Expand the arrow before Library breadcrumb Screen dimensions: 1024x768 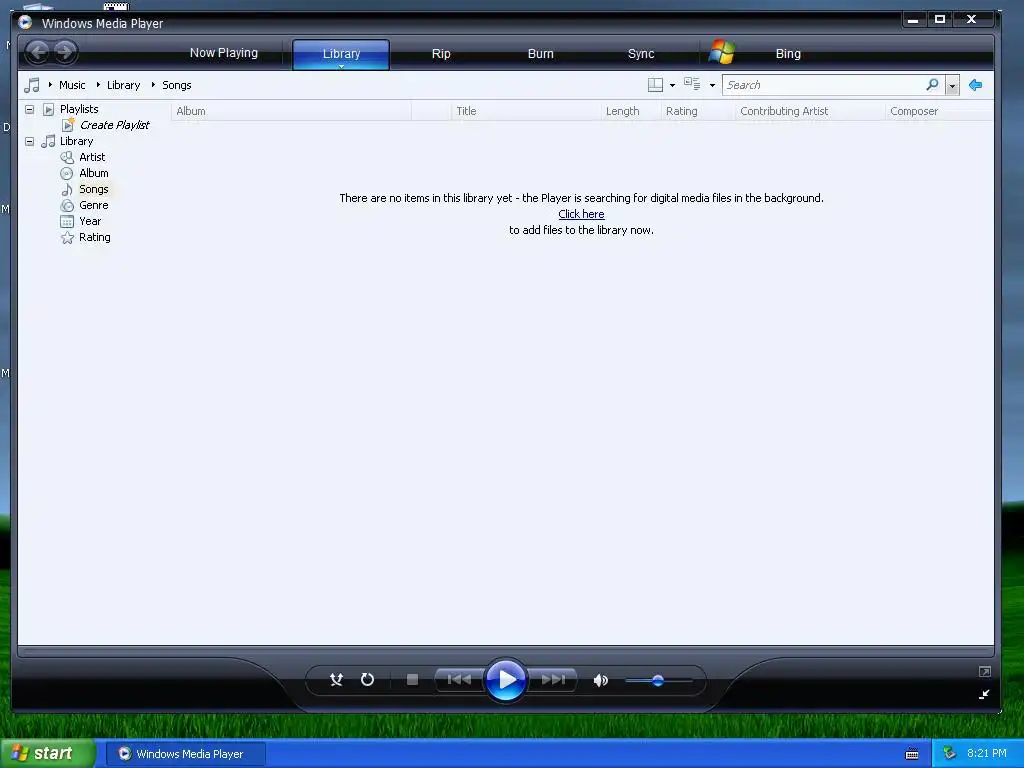coord(98,85)
